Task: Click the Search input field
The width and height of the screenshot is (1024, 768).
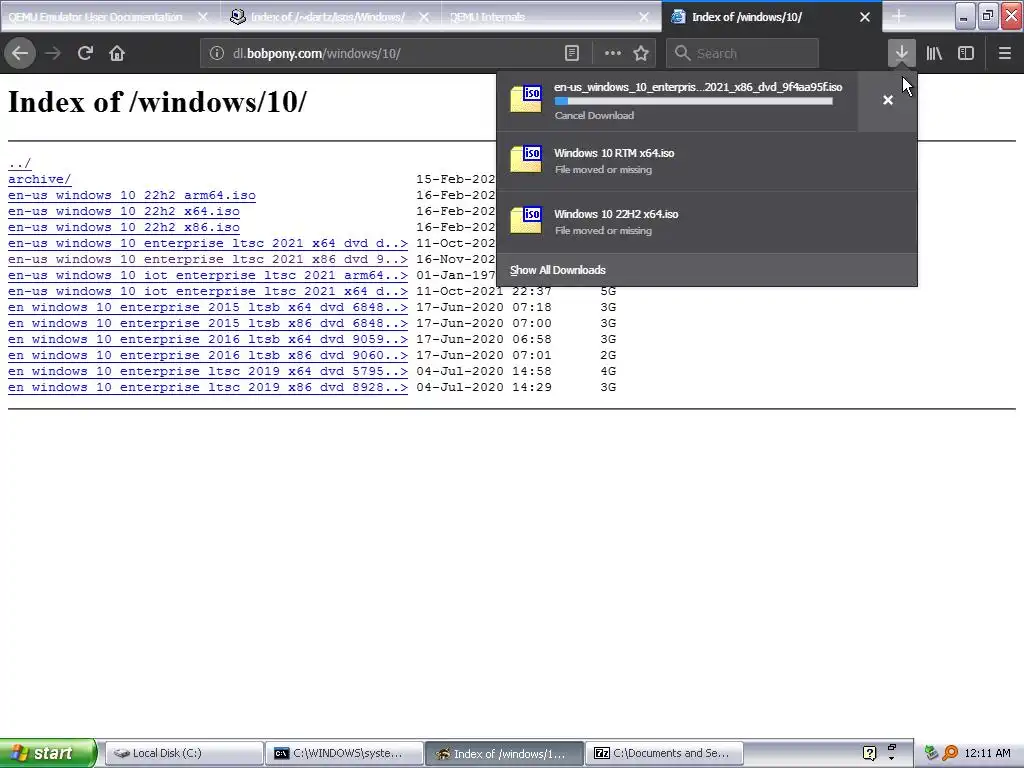Action: [x=742, y=54]
